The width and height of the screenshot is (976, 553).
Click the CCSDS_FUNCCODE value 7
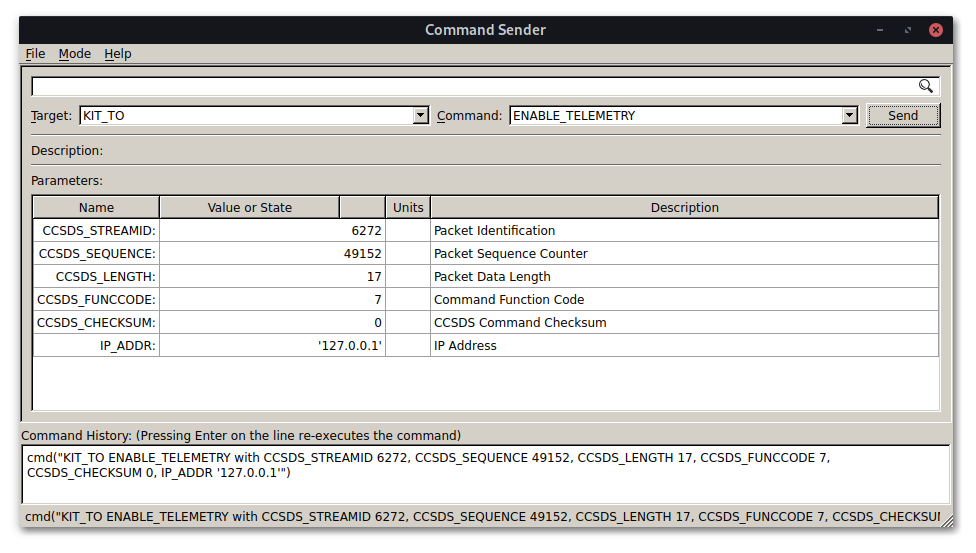[x=272, y=300]
